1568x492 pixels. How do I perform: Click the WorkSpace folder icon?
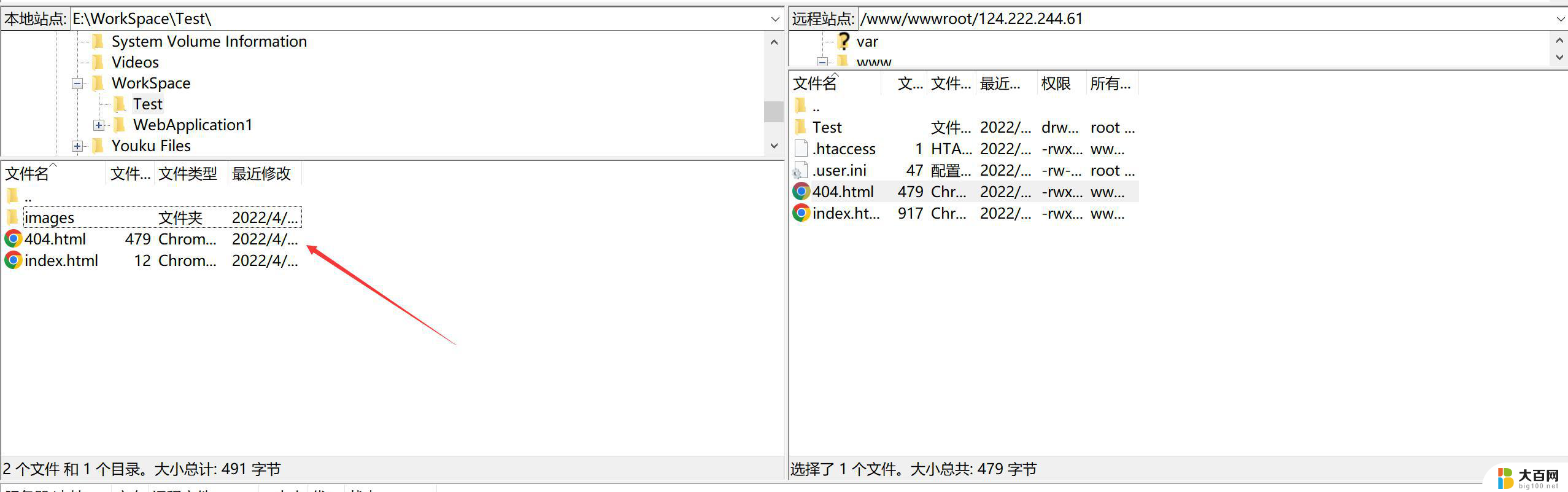coord(98,84)
